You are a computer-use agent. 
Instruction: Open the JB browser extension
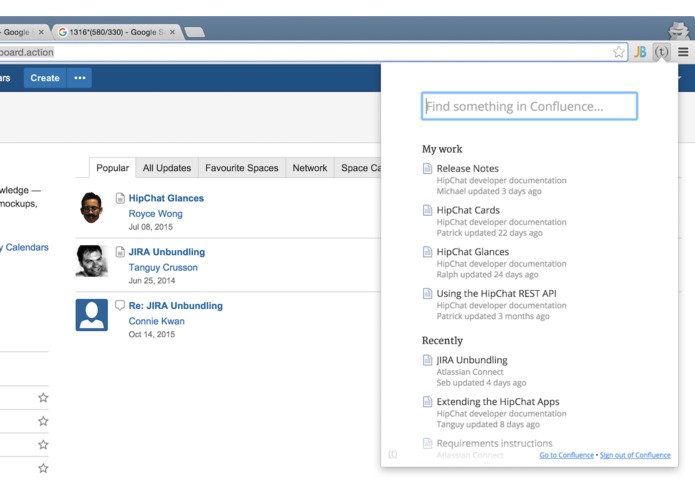pyautogui.click(x=640, y=52)
